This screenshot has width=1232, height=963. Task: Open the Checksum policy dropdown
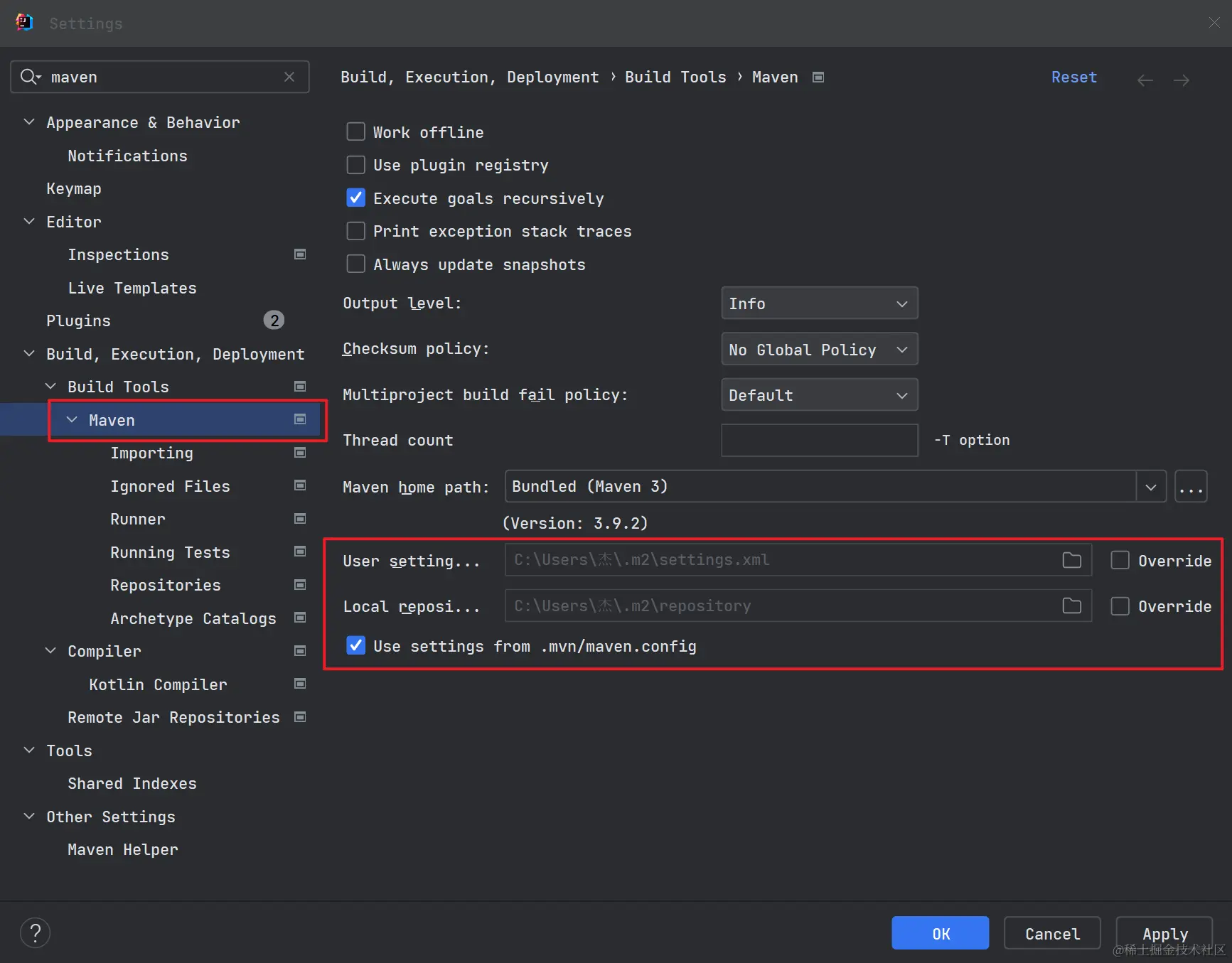(820, 349)
